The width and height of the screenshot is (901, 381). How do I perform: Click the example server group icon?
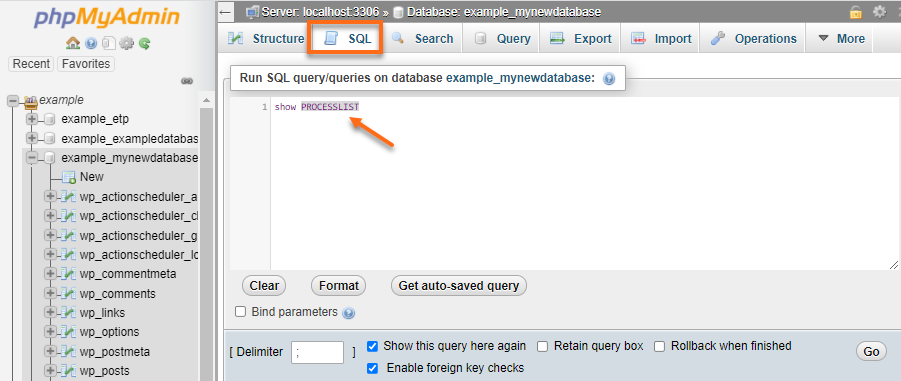tap(31, 102)
